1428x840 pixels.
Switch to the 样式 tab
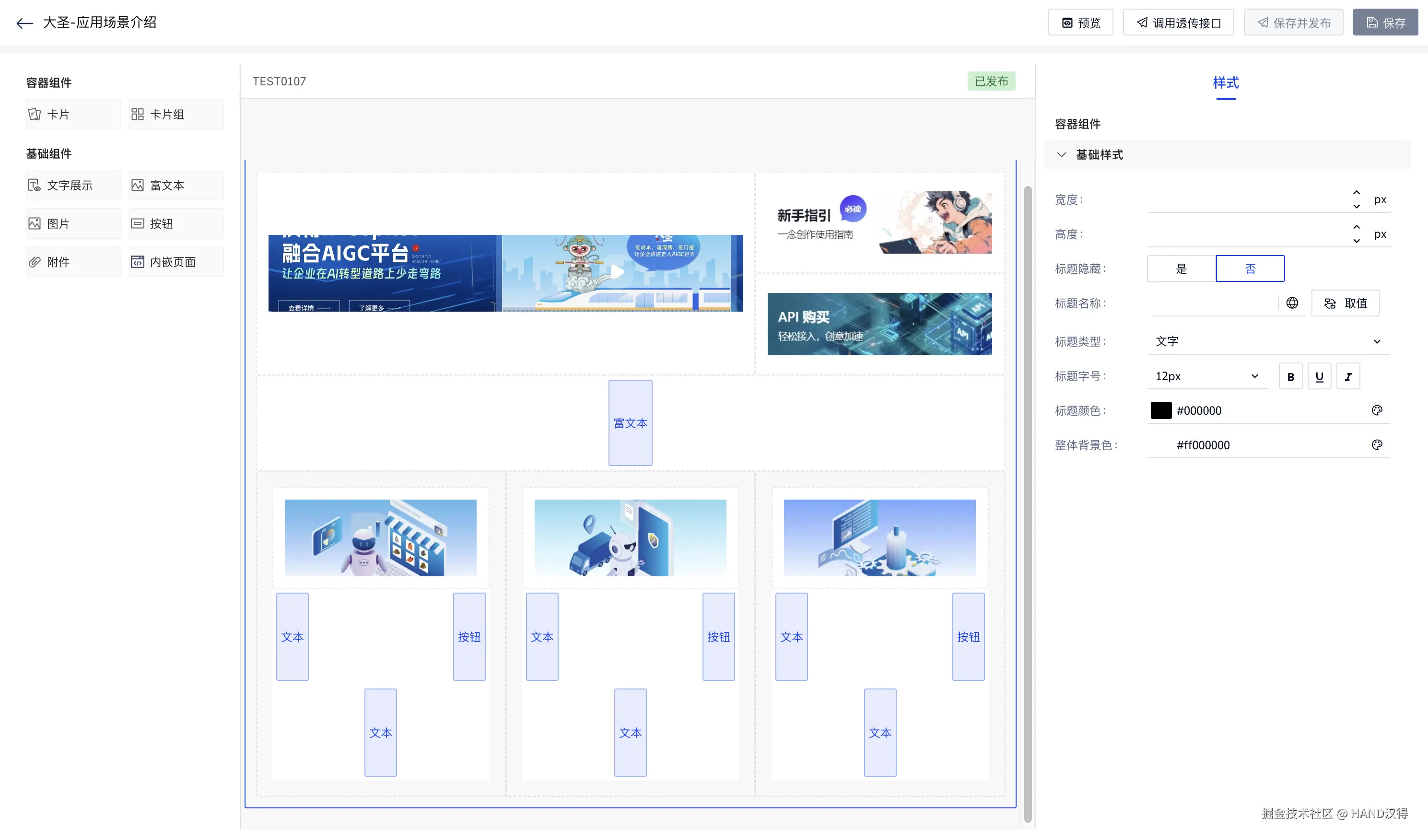point(1226,83)
